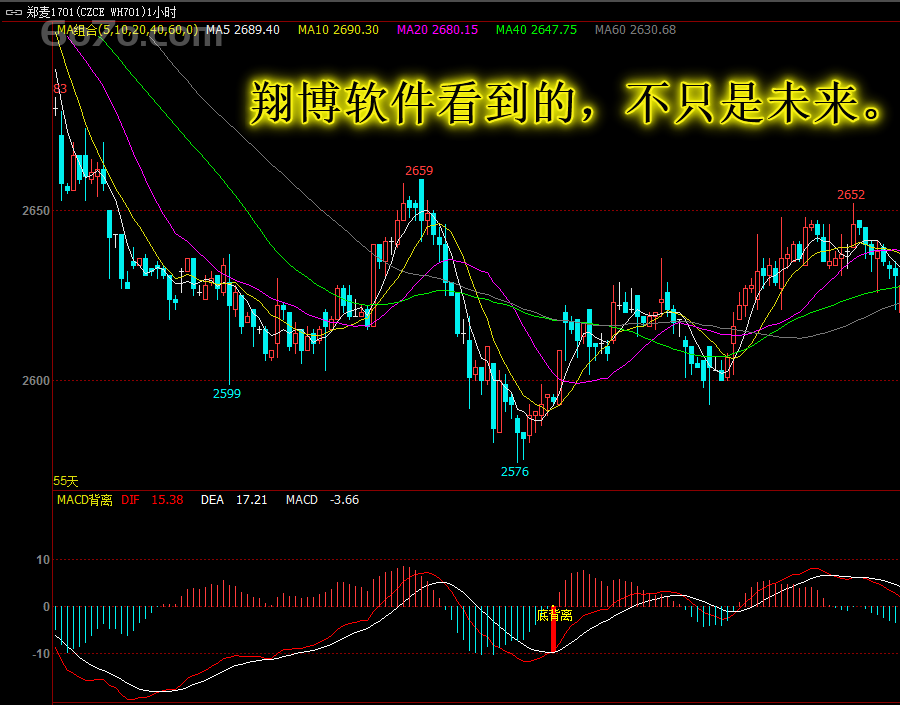Click the 0 level on MACD axis

pos(47,607)
